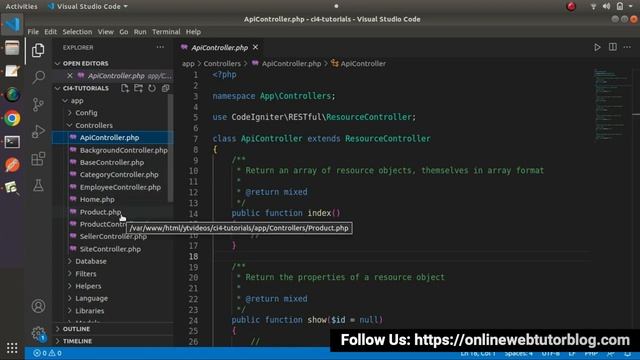This screenshot has width=640, height=360.
Task: Refresh the explorer tree
Action: 152,88
